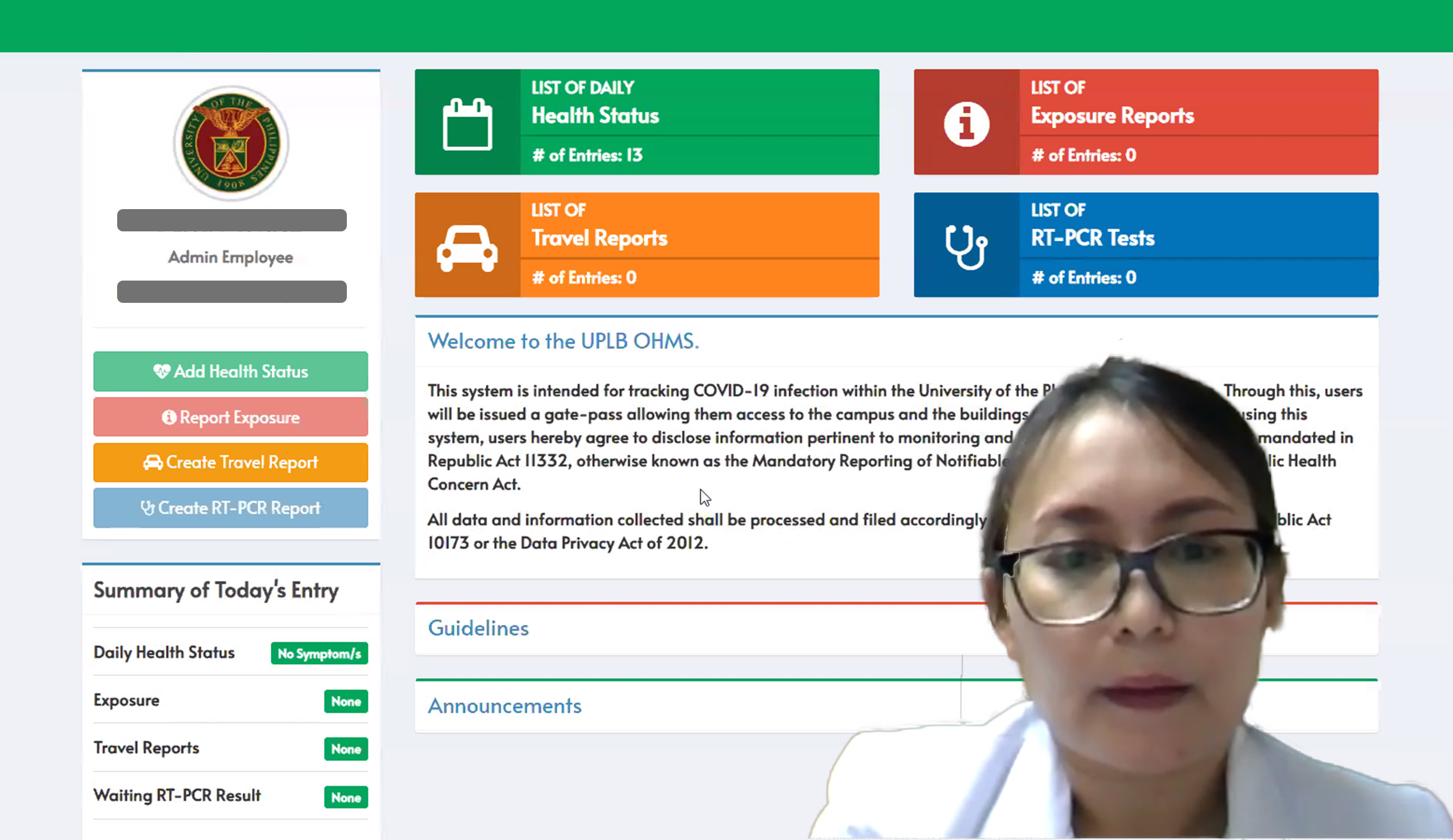Click the 'Welcome to the UPLB OHMS.' heading
Image resolution: width=1453 pixels, height=840 pixels.
click(x=563, y=341)
